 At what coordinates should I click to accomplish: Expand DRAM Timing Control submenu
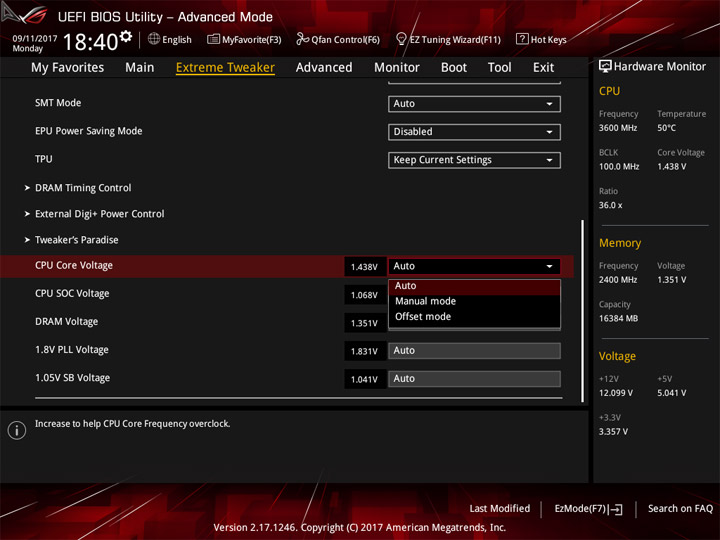coord(83,188)
